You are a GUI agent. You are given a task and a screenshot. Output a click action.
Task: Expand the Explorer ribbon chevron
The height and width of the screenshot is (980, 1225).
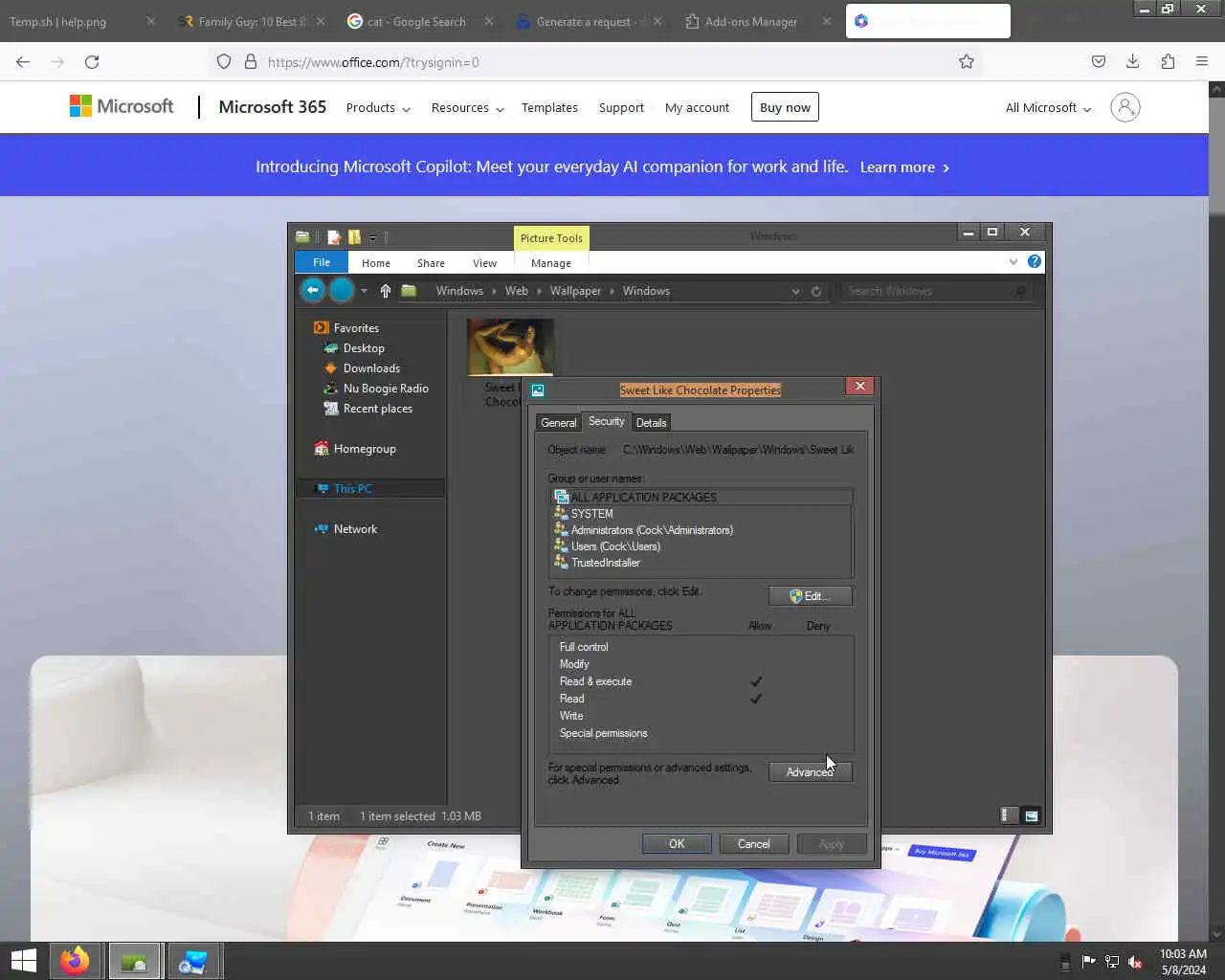tap(1013, 261)
